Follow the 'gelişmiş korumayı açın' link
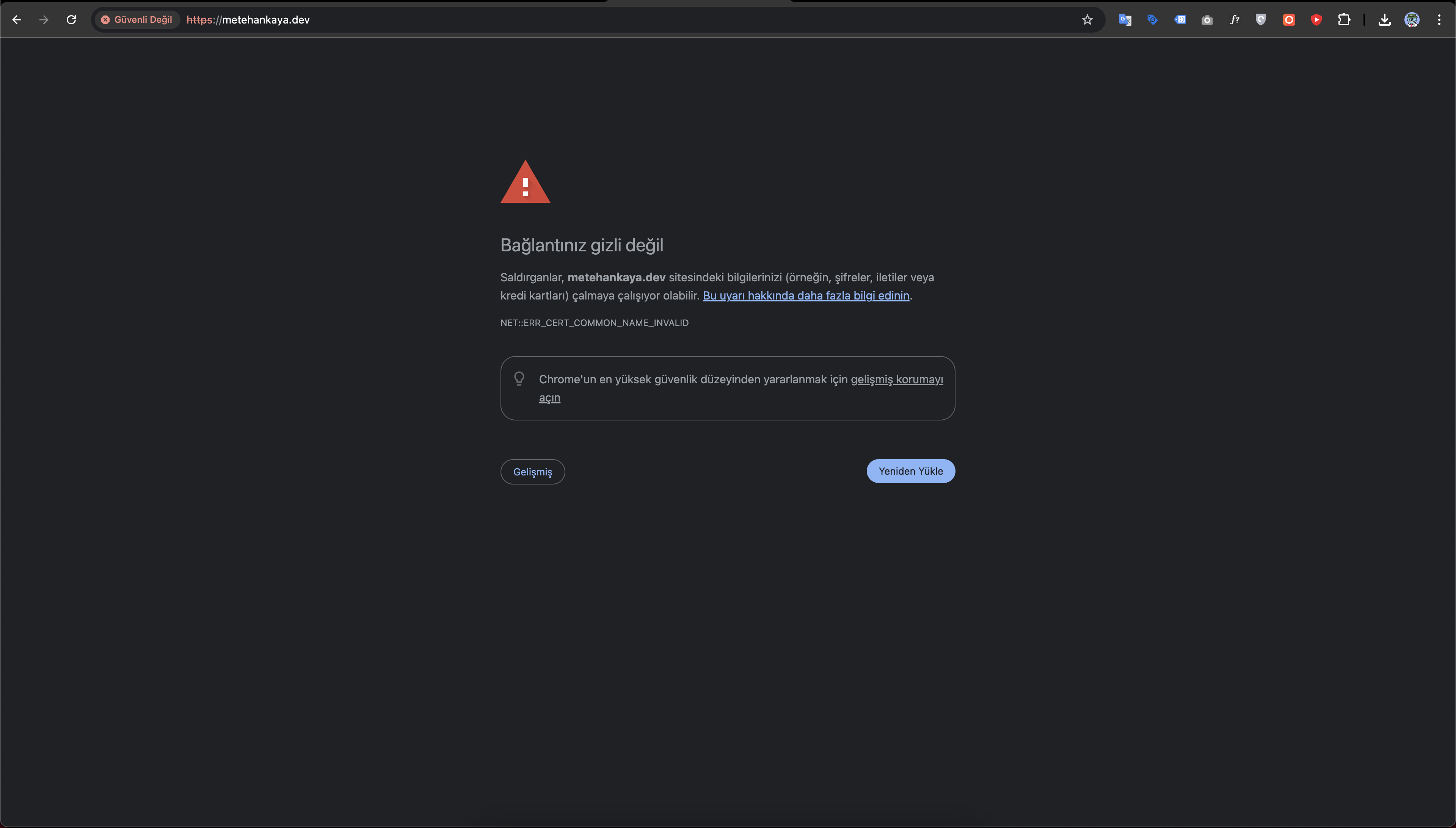 coord(896,379)
